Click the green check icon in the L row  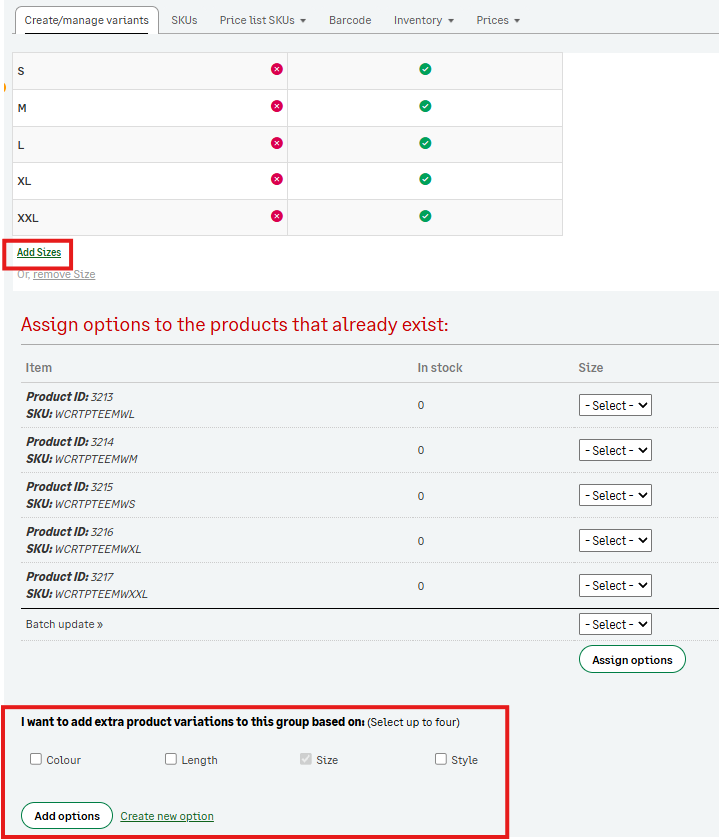(x=425, y=143)
